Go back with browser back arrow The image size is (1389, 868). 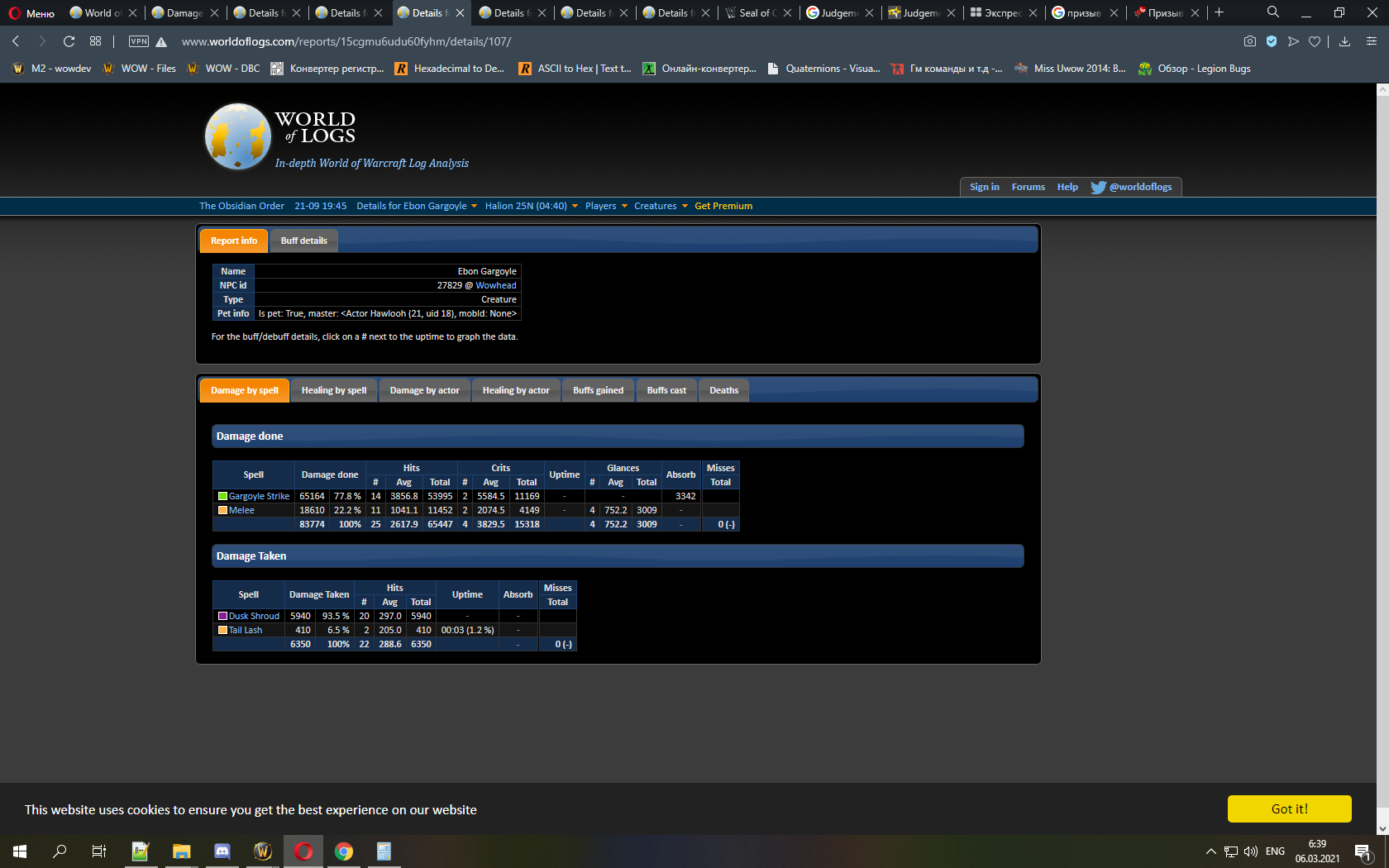tap(16, 41)
